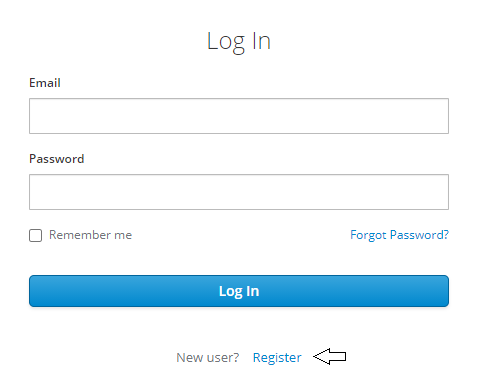
Task: Submit with the blue Log In button
Action: tap(239, 291)
